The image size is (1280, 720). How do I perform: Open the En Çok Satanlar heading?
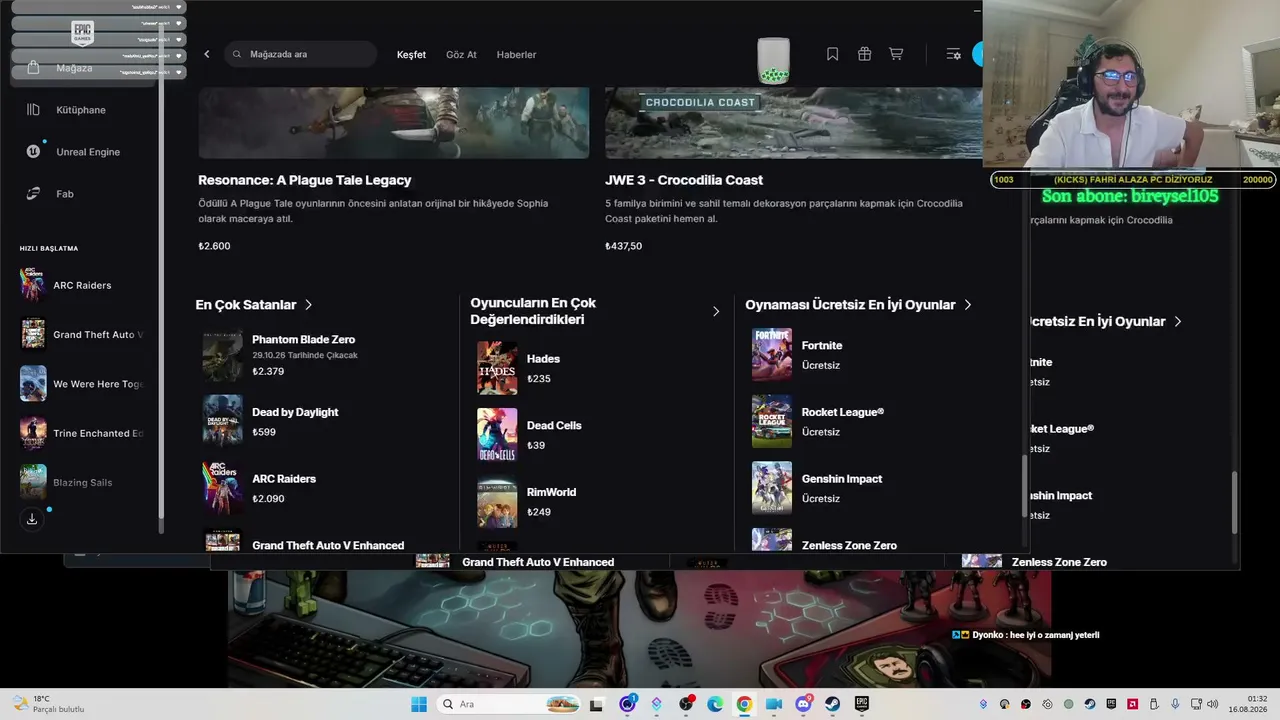(246, 305)
